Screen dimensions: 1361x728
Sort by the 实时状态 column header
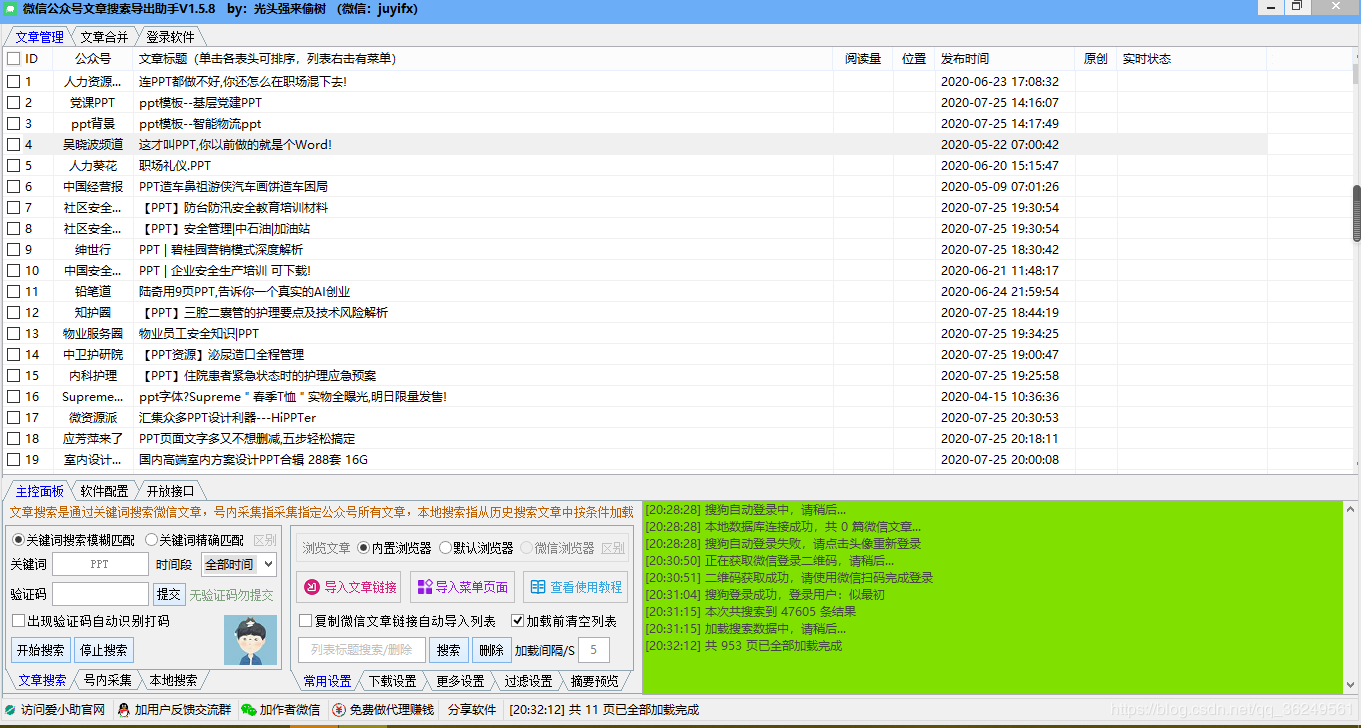click(1191, 59)
